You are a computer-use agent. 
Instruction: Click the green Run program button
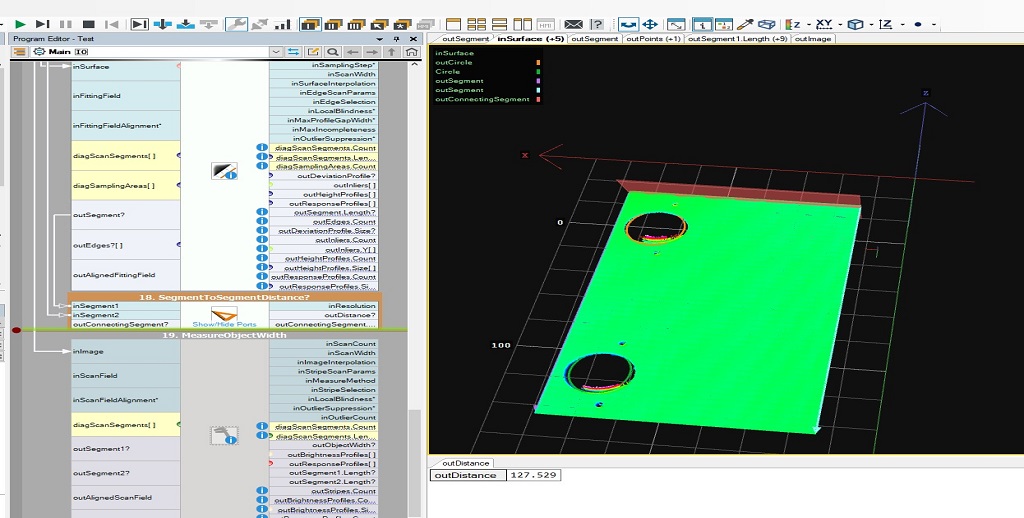click(20, 24)
